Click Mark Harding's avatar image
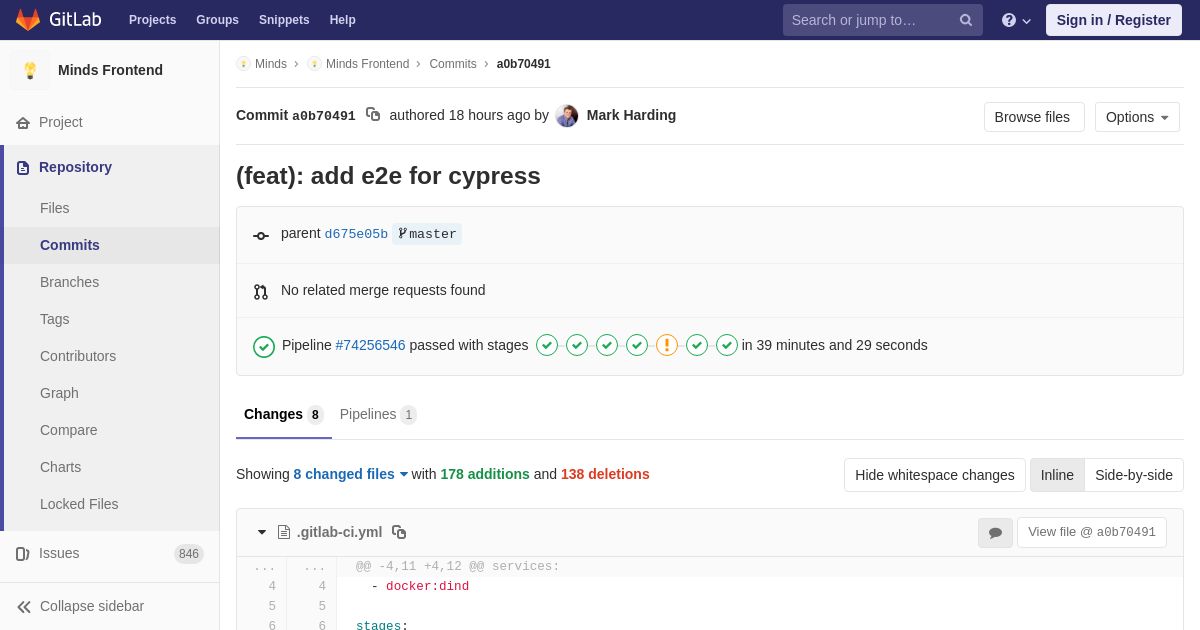The image size is (1200, 630). [x=567, y=116]
